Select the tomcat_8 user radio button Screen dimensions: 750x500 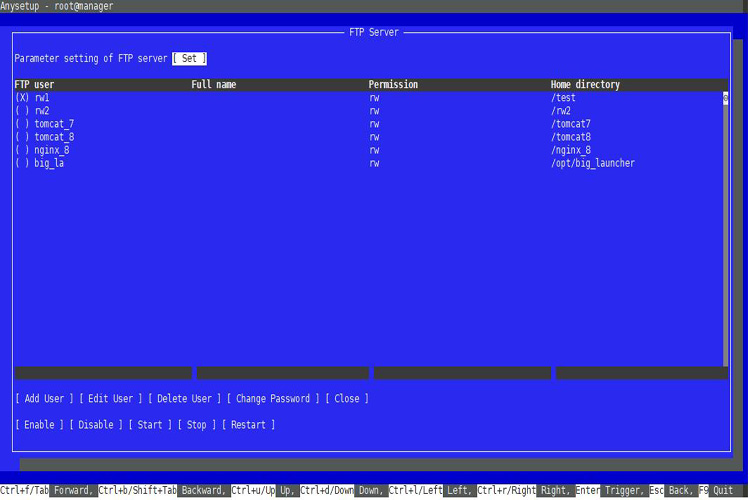click(22, 137)
